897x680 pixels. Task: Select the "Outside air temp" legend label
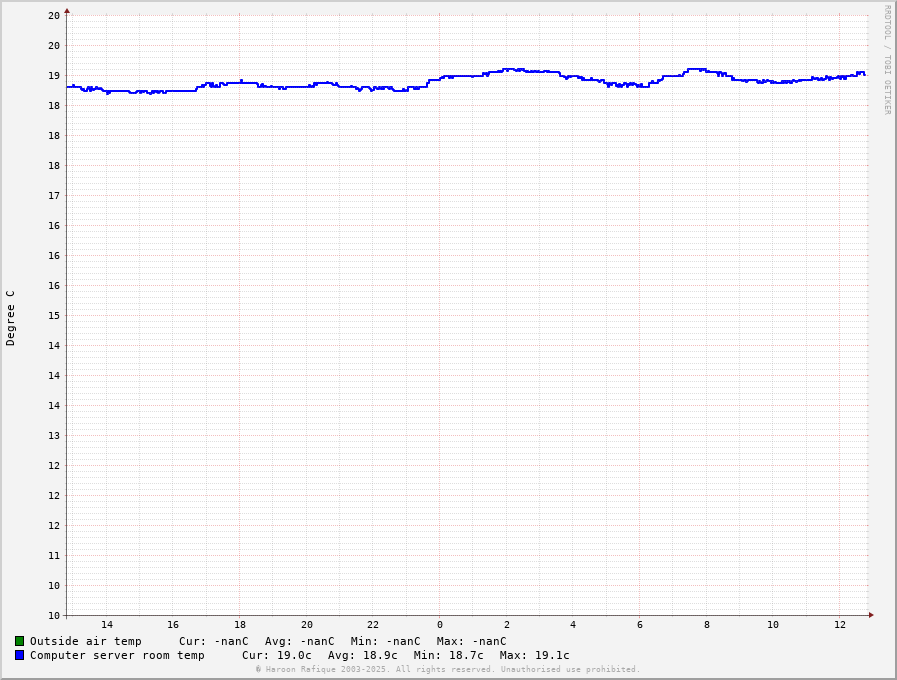(85, 641)
